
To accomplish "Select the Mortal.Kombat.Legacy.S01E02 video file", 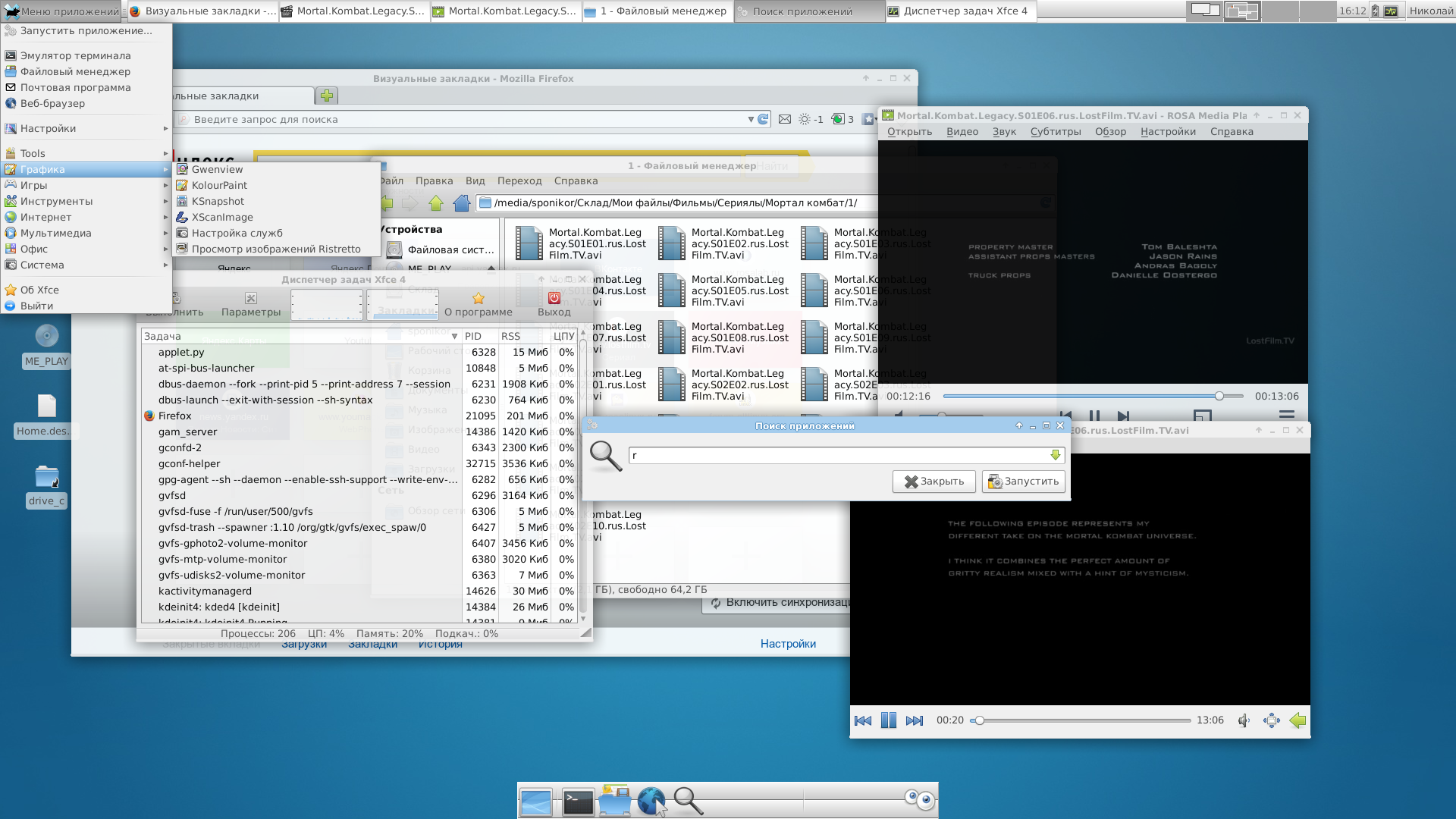I will pyautogui.click(x=672, y=243).
